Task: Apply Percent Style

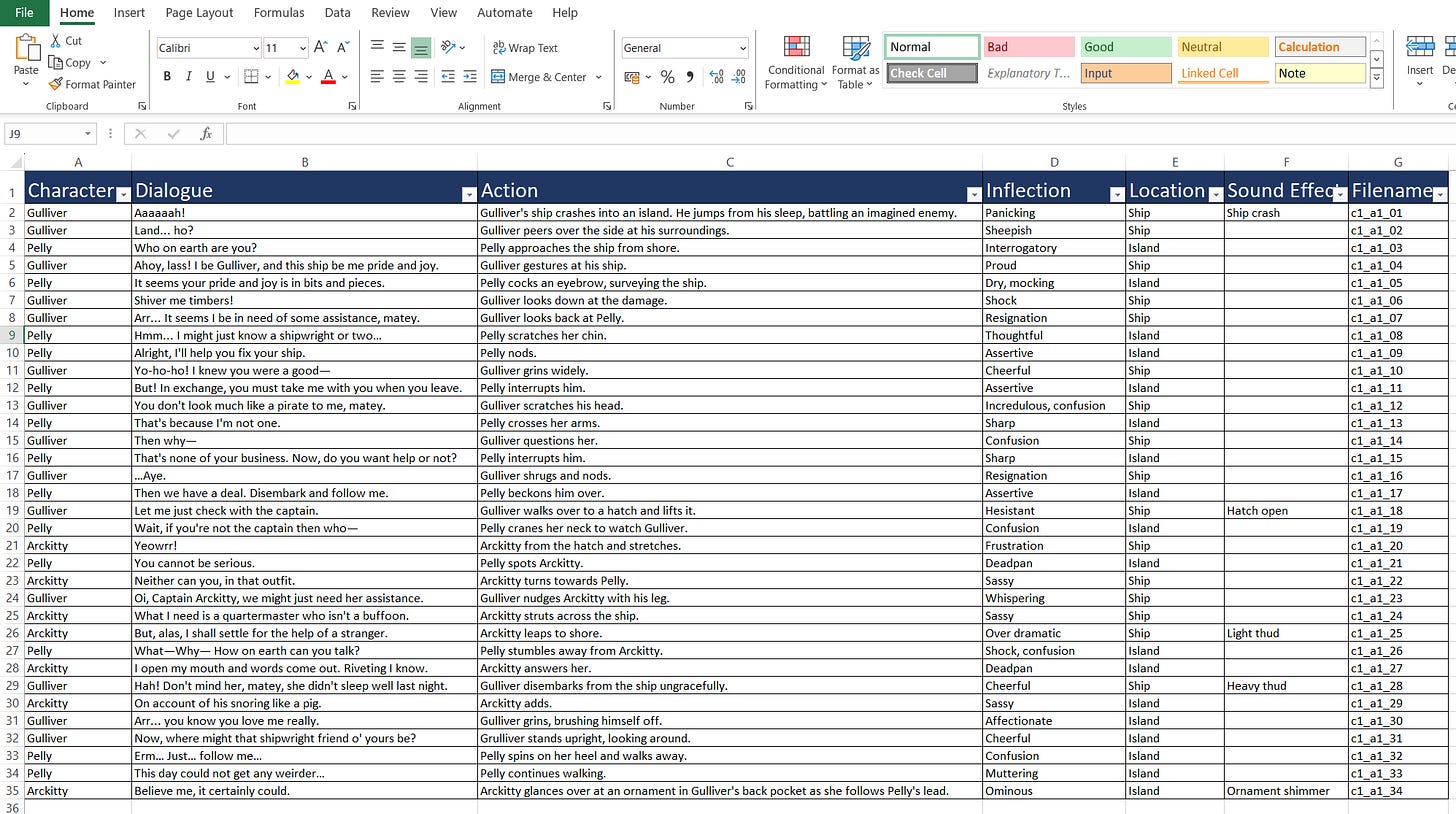Action: (667, 77)
